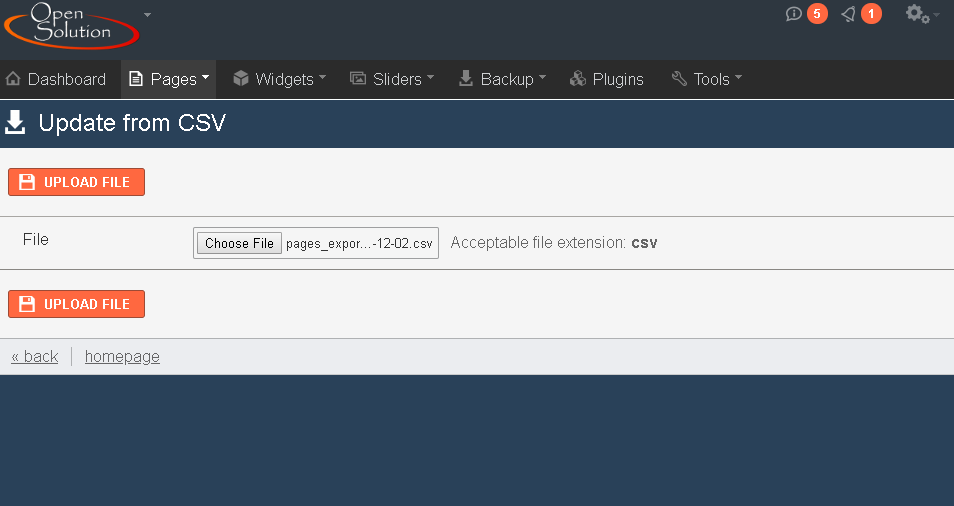Open the settings gears icon

pos(917,14)
